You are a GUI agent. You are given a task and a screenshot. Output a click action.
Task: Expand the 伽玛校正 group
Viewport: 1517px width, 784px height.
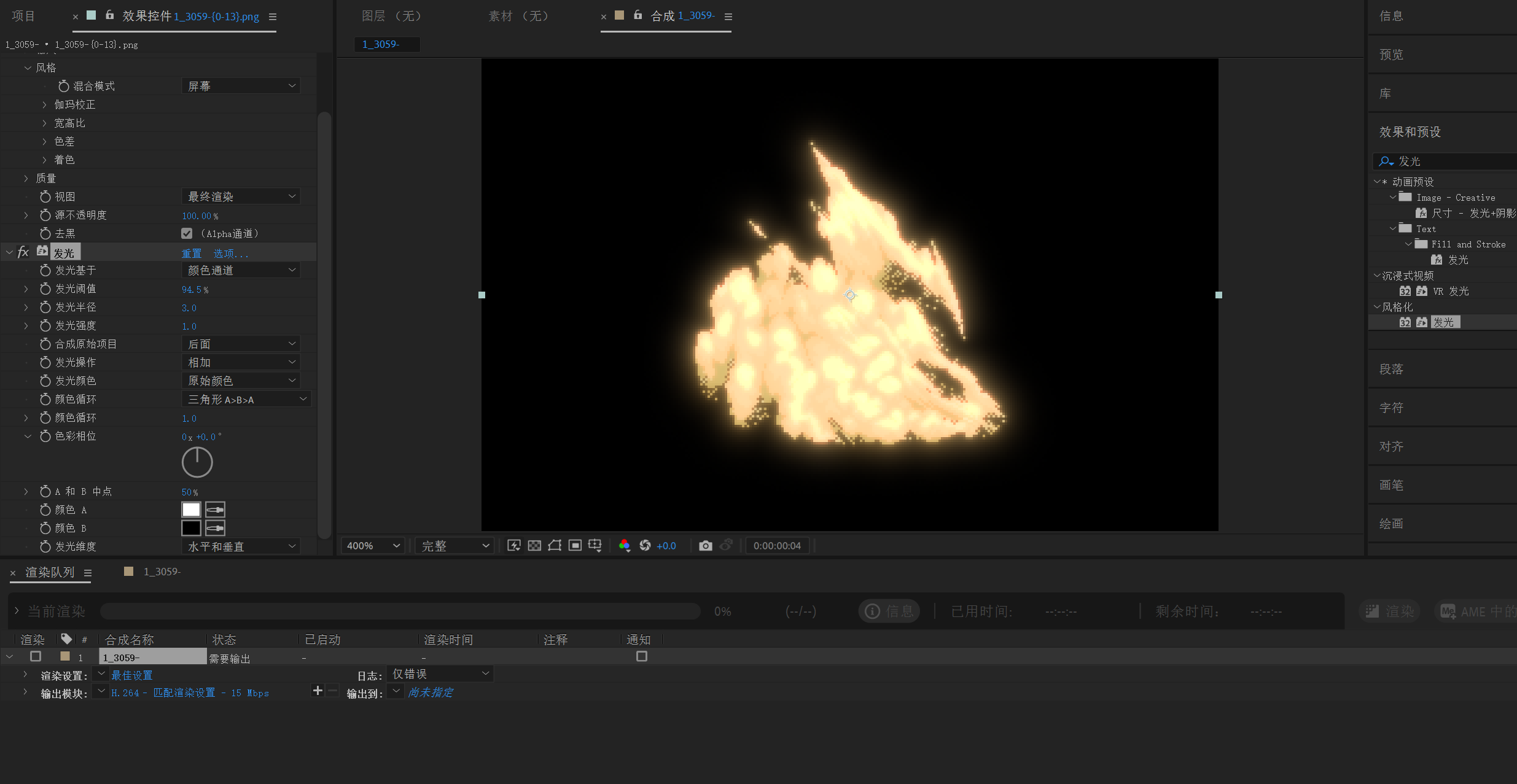click(44, 105)
